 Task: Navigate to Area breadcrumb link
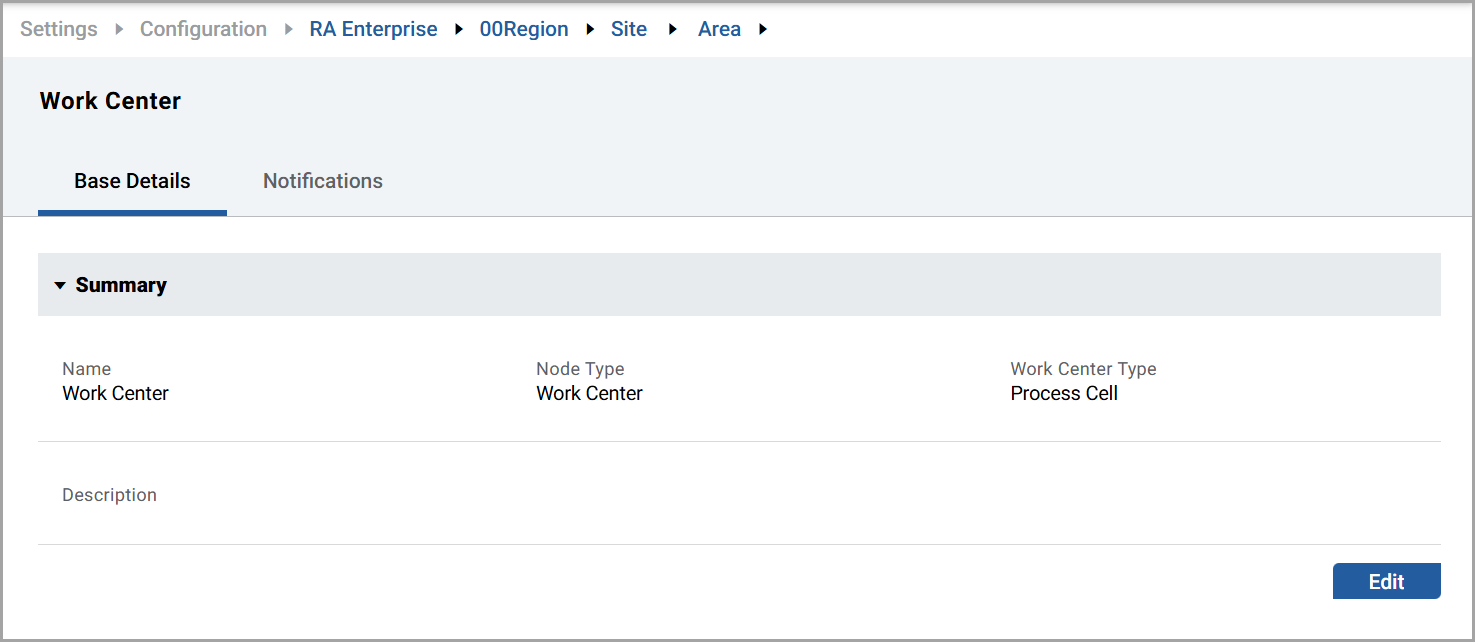point(719,29)
